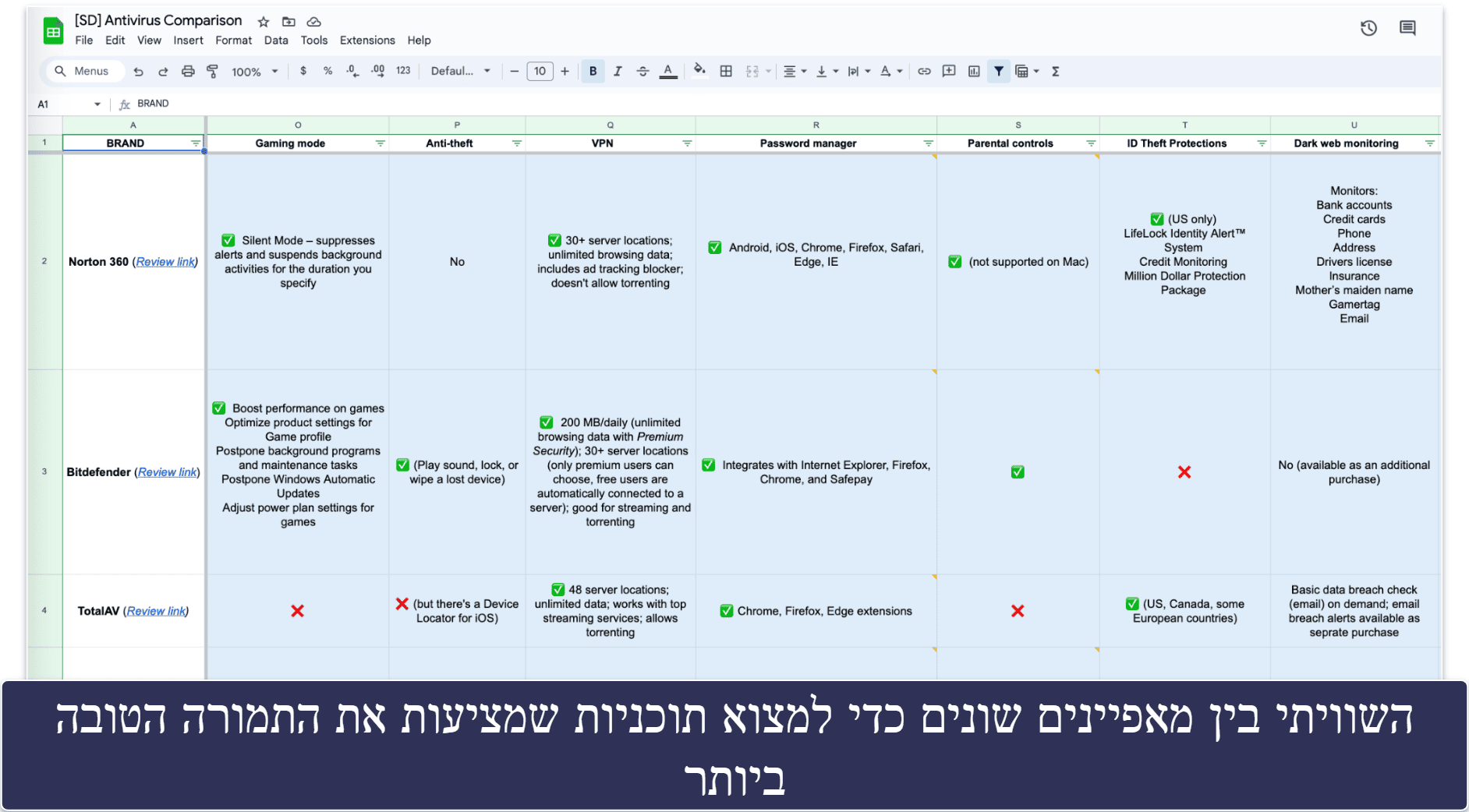Open VPN column filter
The height and width of the screenshot is (812, 1469).
coord(687,143)
